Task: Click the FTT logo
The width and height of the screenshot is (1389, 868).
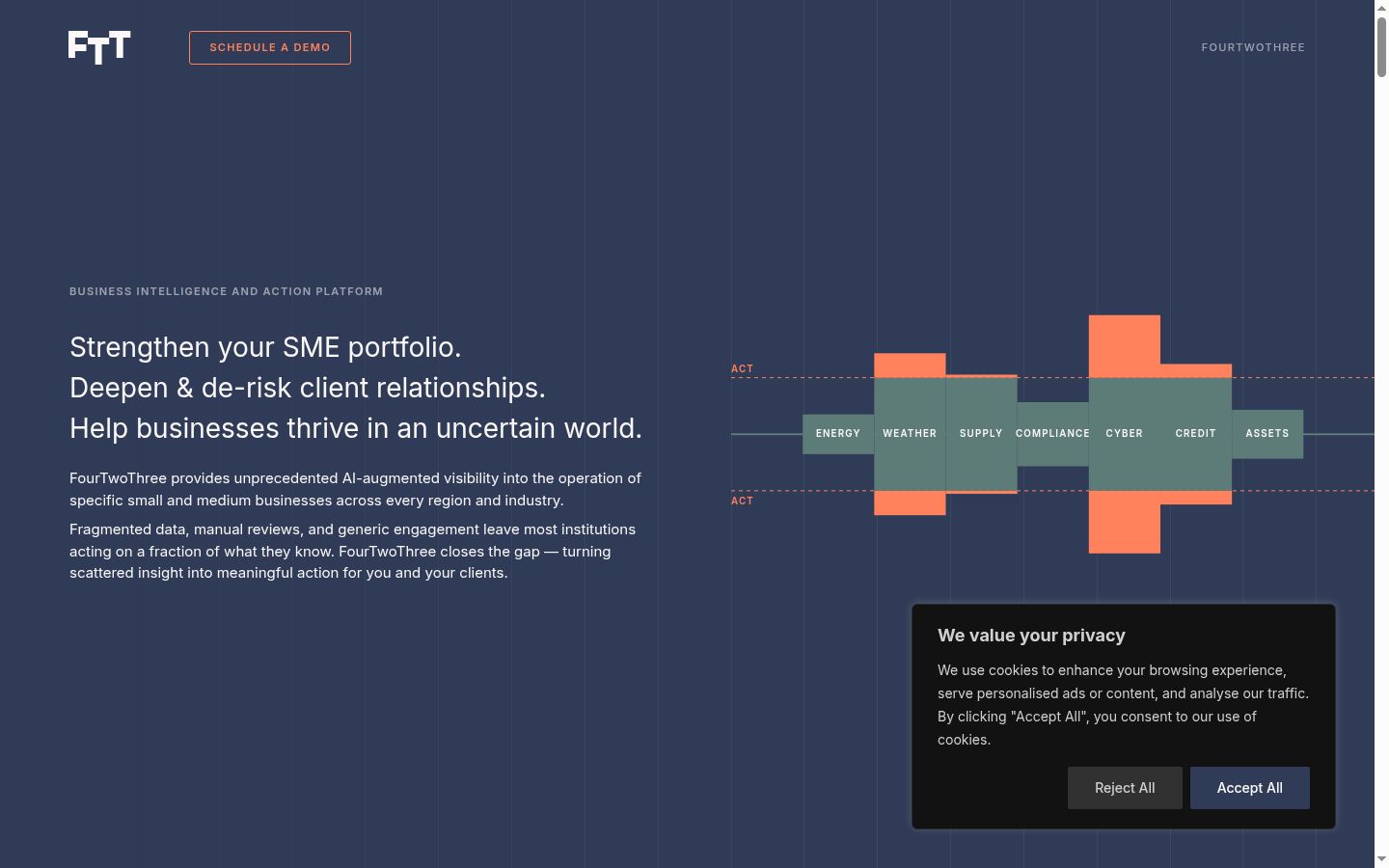Action: [x=99, y=47]
